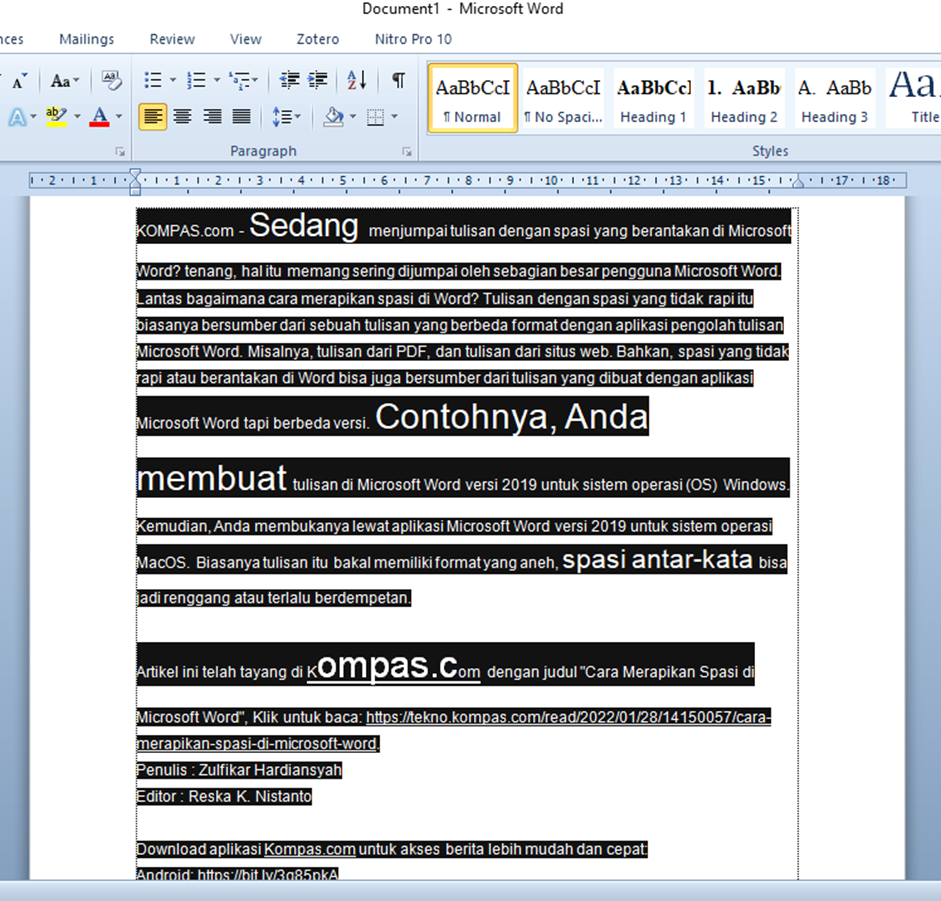Click the large word 'membuat'
This screenshot has width=941, height=901.
point(212,478)
